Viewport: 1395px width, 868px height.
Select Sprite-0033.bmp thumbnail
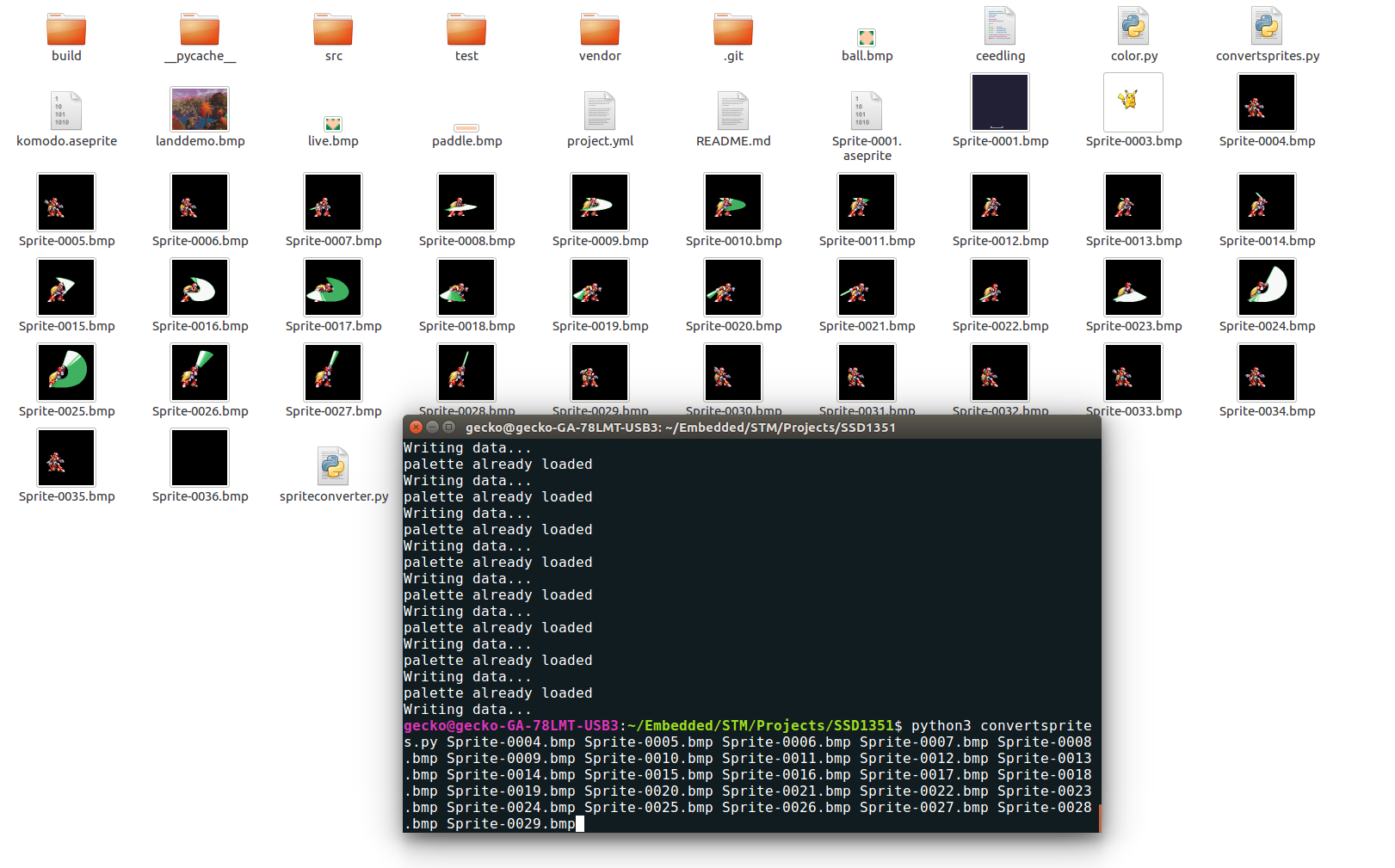coord(1133,372)
